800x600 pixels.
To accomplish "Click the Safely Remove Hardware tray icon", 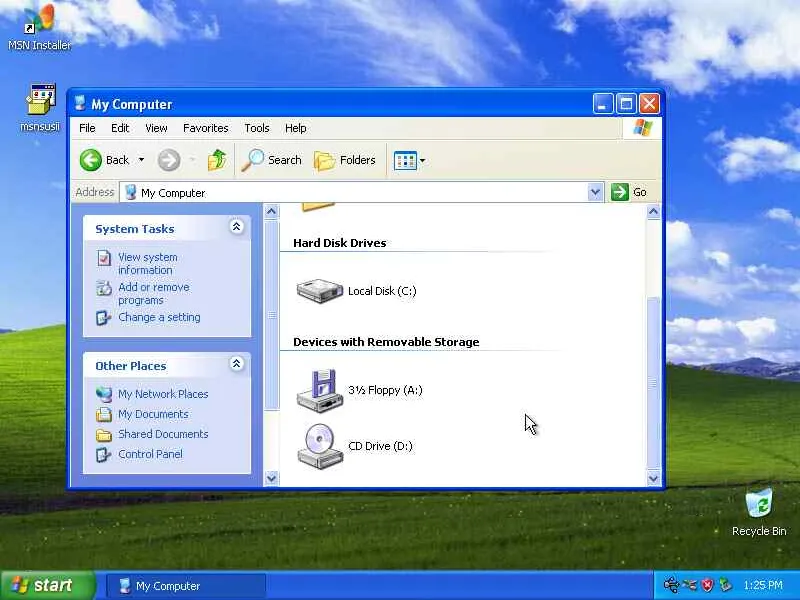I will pos(725,585).
